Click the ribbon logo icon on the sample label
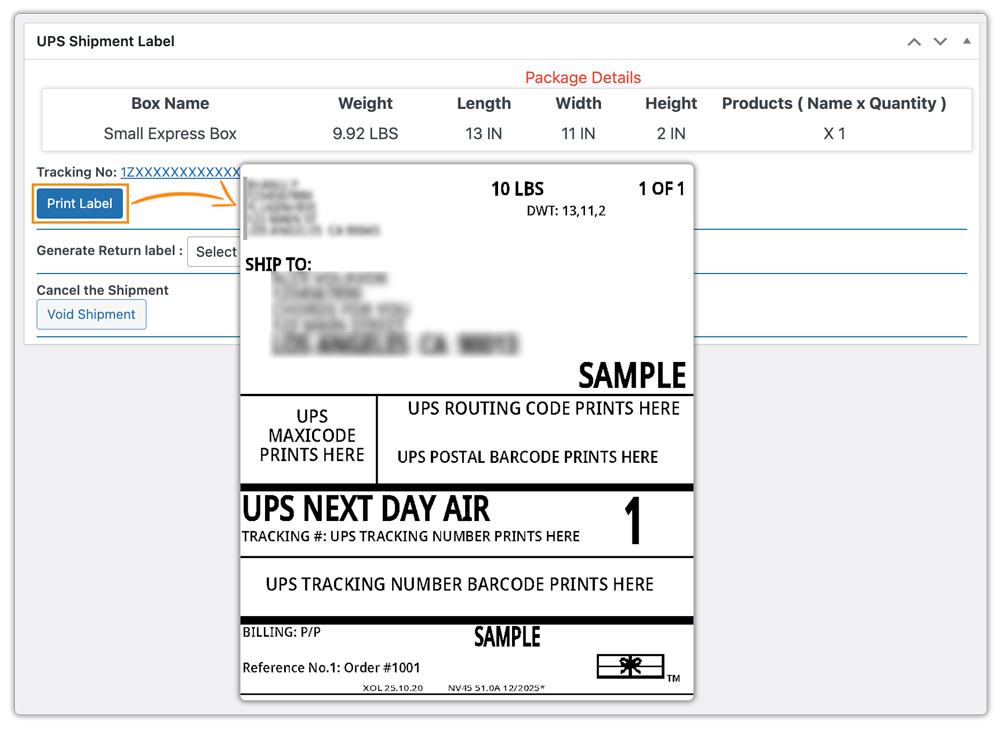Image resolution: width=1000 pixels, height=729 pixels. click(x=630, y=665)
